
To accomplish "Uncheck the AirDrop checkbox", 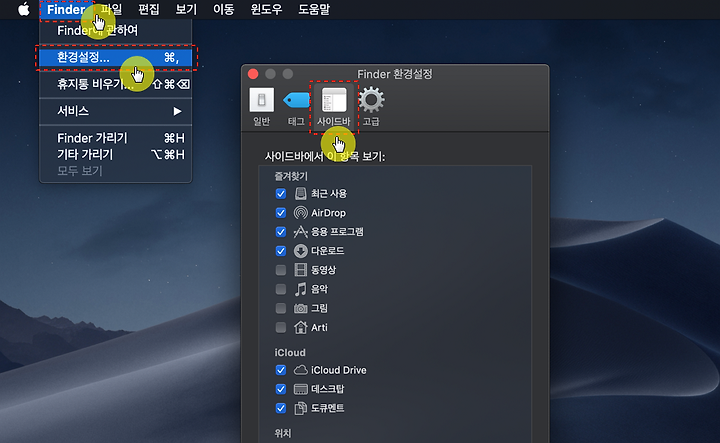I will point(281,213).
